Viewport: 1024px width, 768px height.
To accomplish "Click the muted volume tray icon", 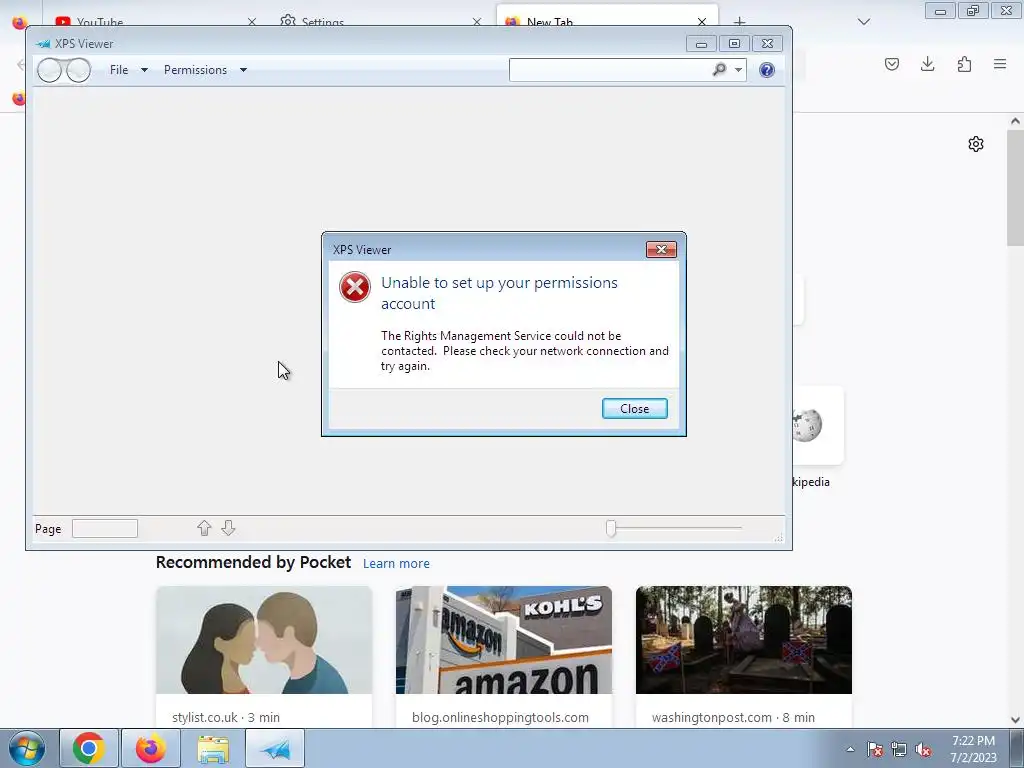I will click(x=923, y=749).
